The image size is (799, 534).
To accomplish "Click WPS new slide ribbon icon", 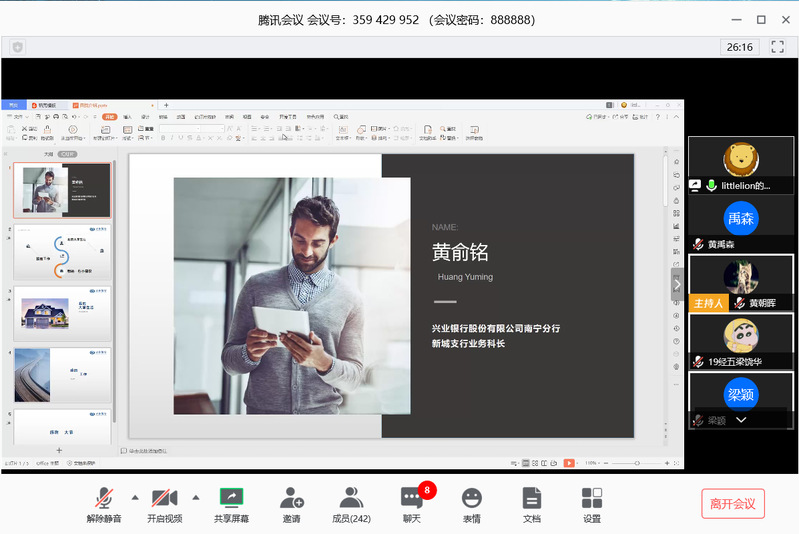I will 105,129.
